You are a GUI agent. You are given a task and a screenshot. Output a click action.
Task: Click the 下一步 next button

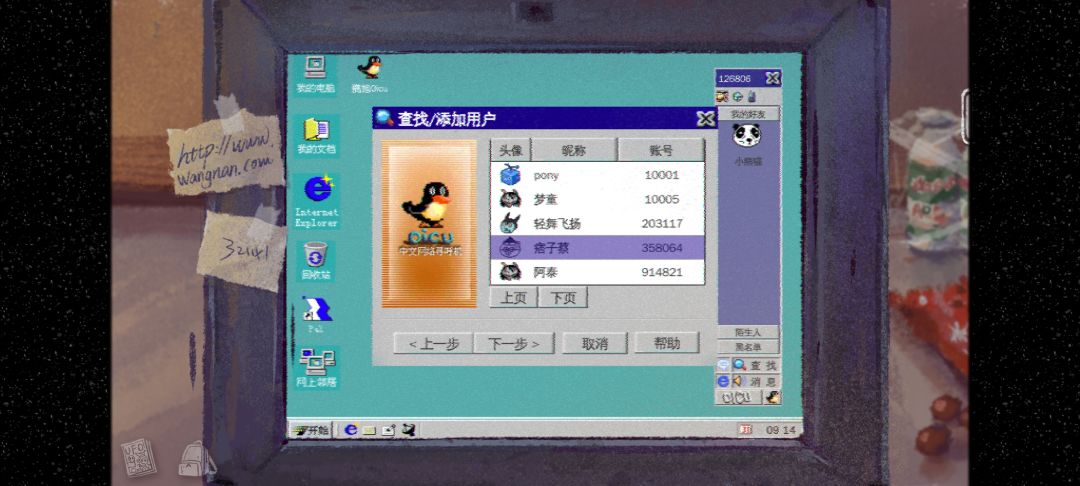tap(514, 343)
